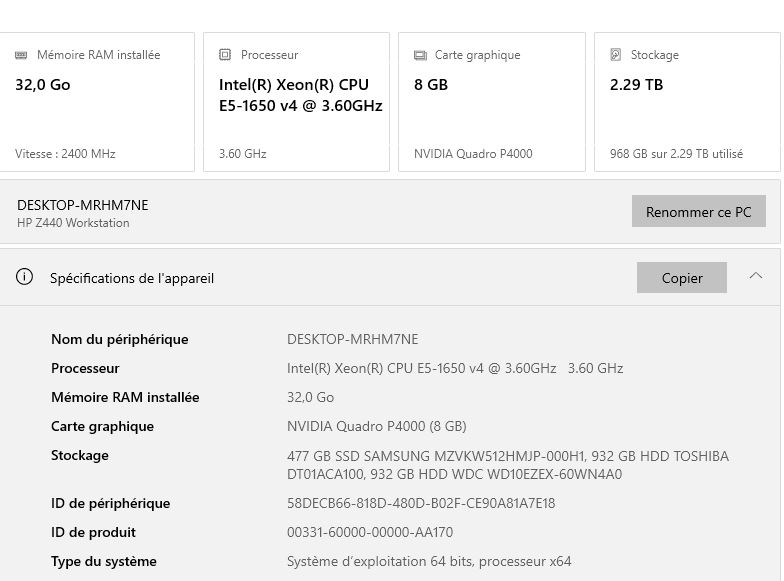
Task: Select the ID de produit value 00331-60000
Action: pyautogui.click(x=370, y=532)
